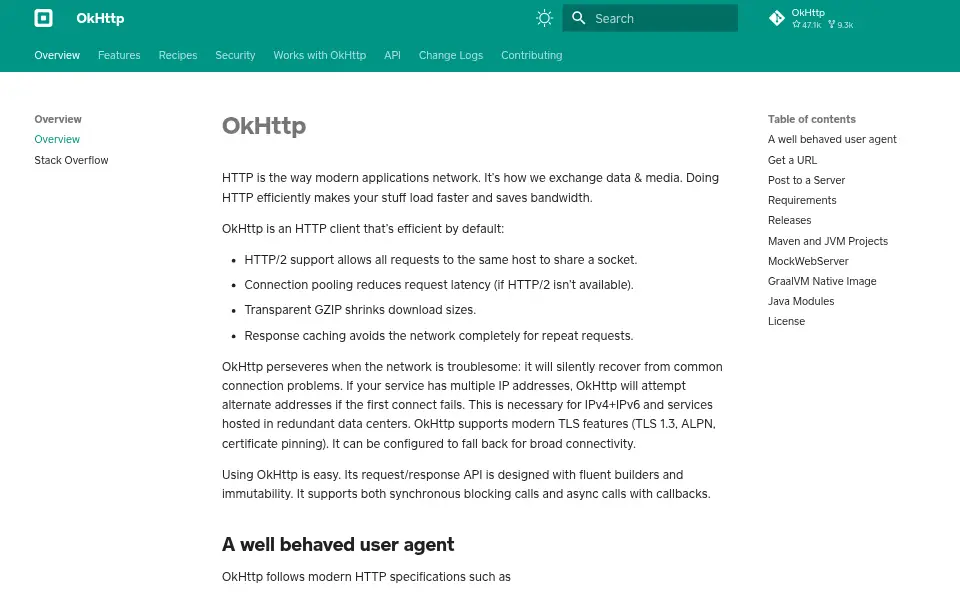Click the 'Response caching avoids the network' bullet

click(439, 336)
